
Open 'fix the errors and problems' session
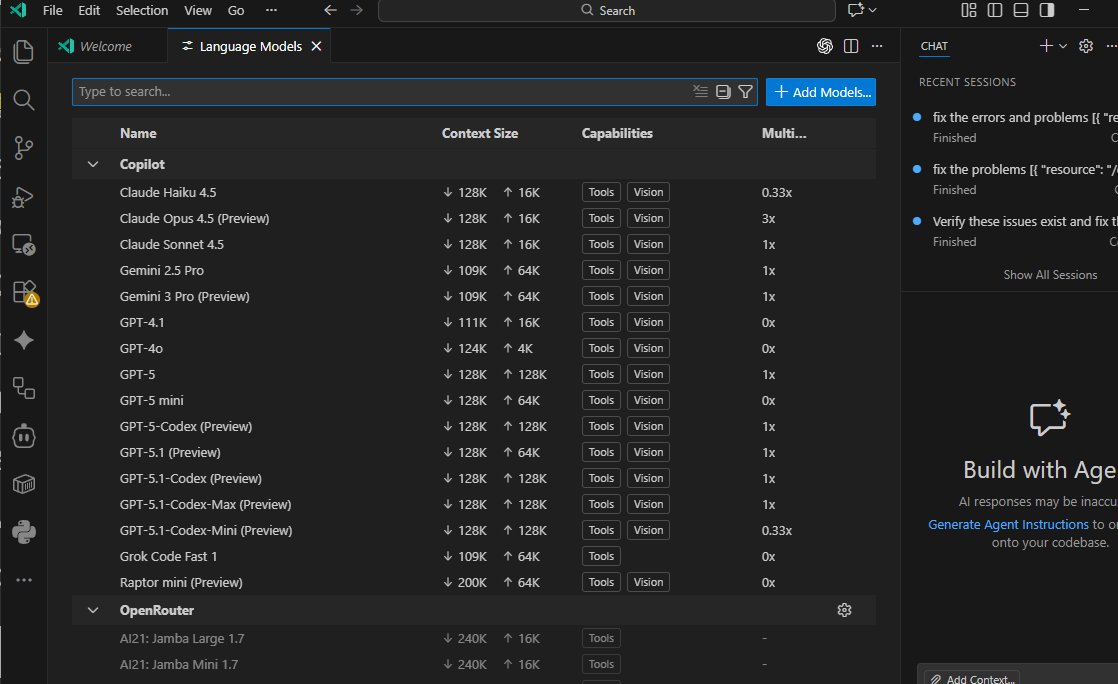coord(1015,127)
